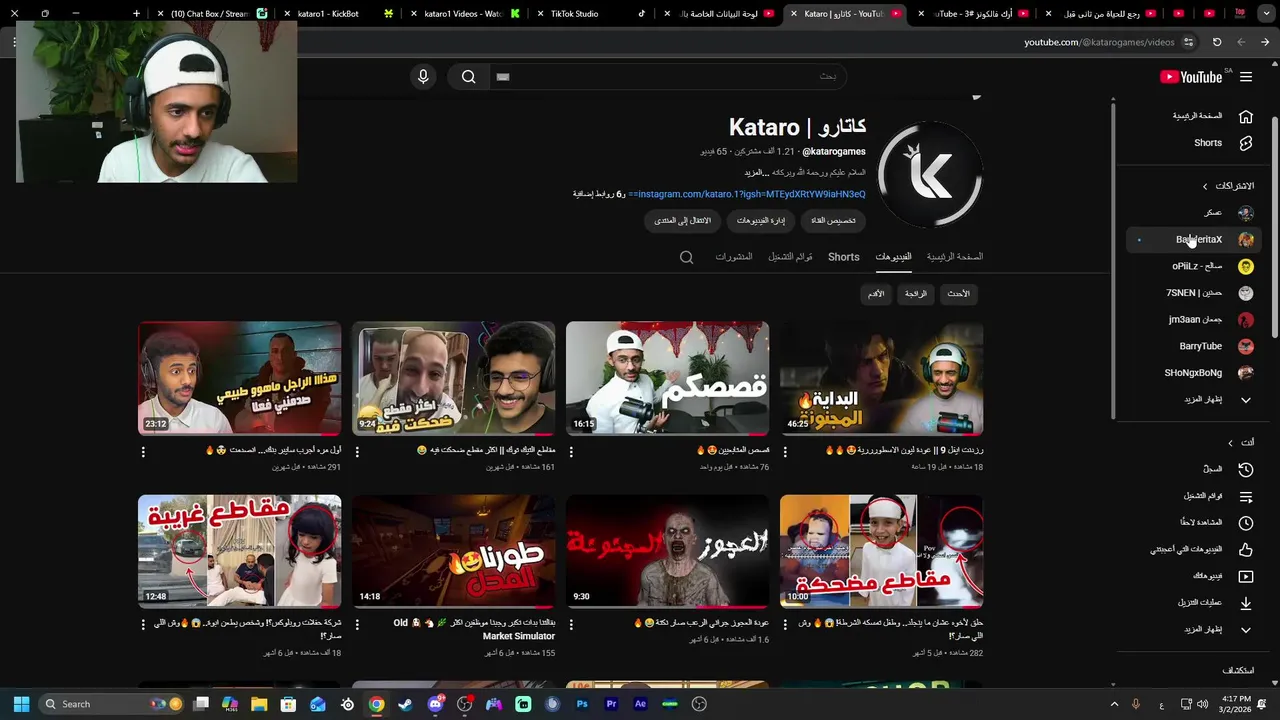Select the Videos channel tab
The image size is (1280, 720).
click(x=893, y=257)
